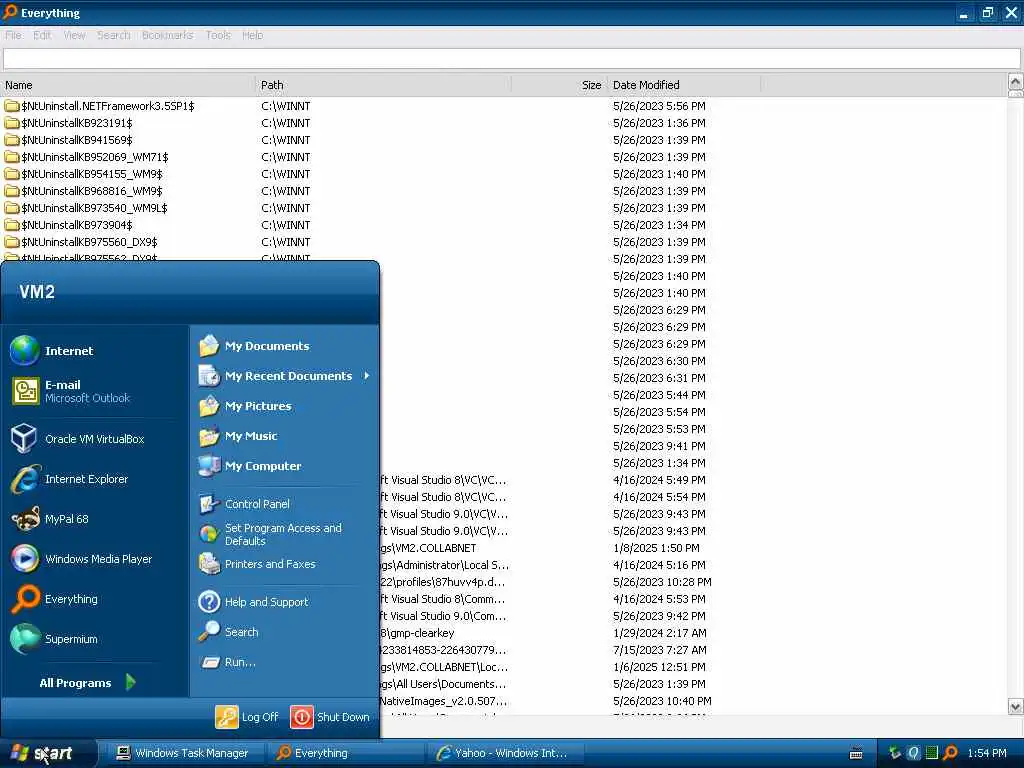The image size is (1024, 768).
Task: Launch Supermium browser
Action: pos(54,639)
